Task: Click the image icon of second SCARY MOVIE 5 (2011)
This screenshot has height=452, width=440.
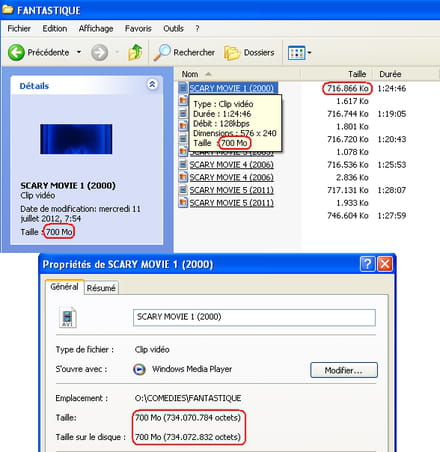Action: coord(183,202)
